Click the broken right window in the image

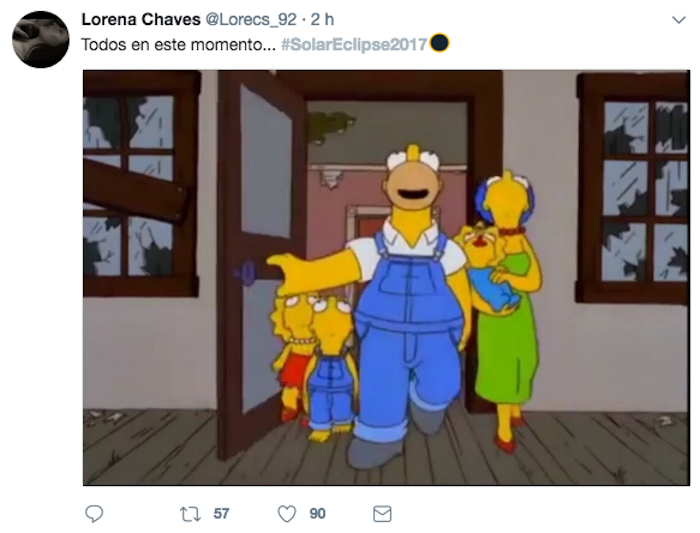(633, 187)
